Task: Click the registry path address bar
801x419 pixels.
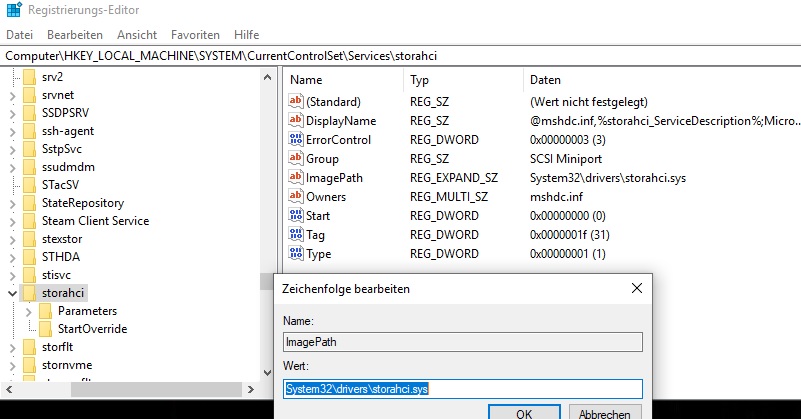Action: (x=400, y=56)
